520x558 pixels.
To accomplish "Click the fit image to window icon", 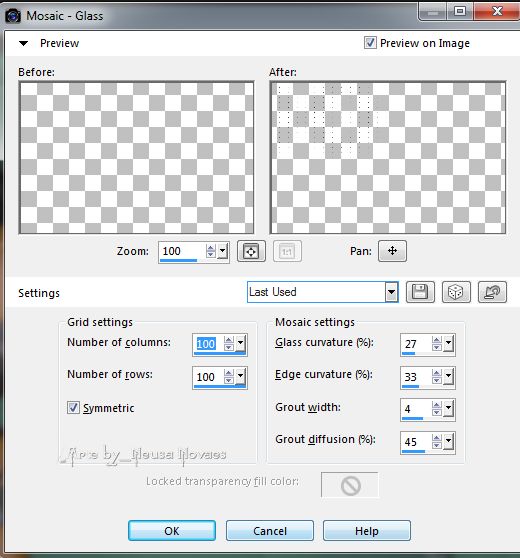I will pos(251,252).
